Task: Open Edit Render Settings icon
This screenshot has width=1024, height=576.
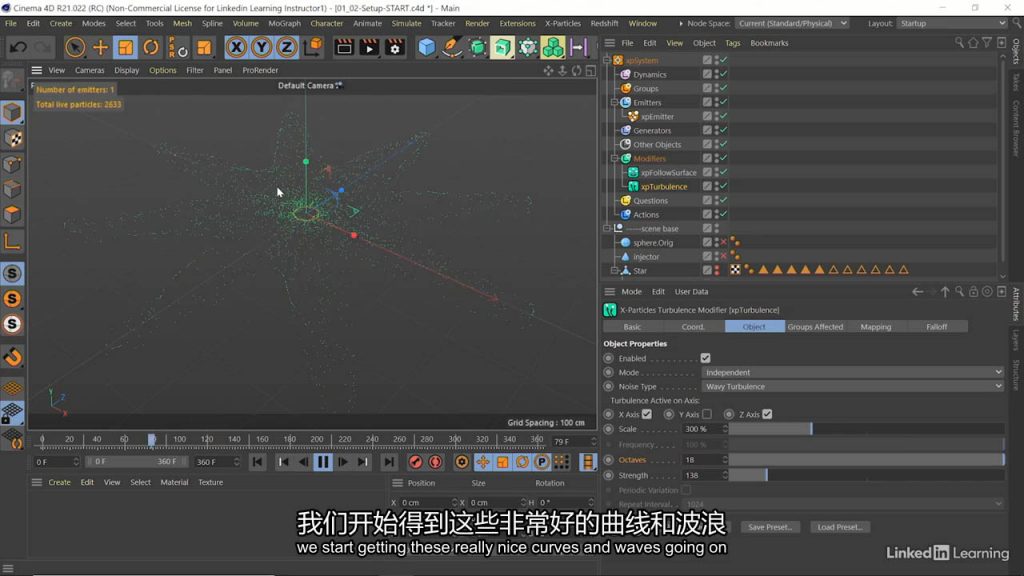Action: [395, 48]
